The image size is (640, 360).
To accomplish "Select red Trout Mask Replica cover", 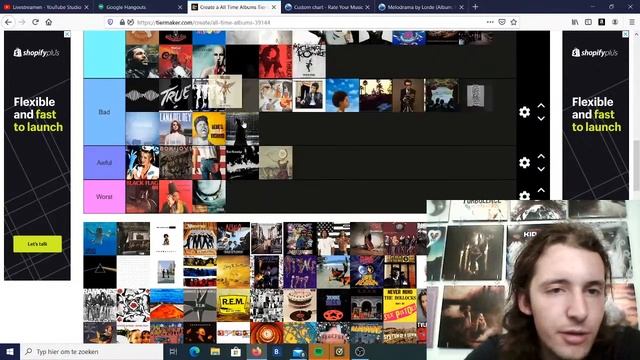I will (176, 197).
